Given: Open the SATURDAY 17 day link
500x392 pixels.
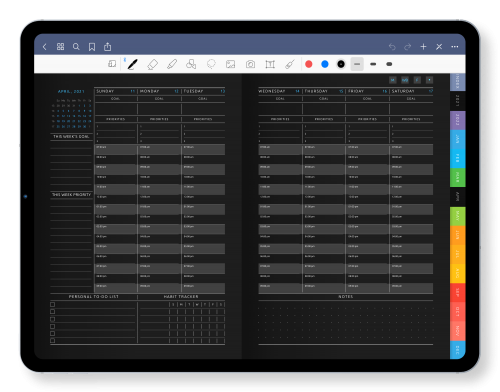Looking at the screenshot, I should 412,91.
